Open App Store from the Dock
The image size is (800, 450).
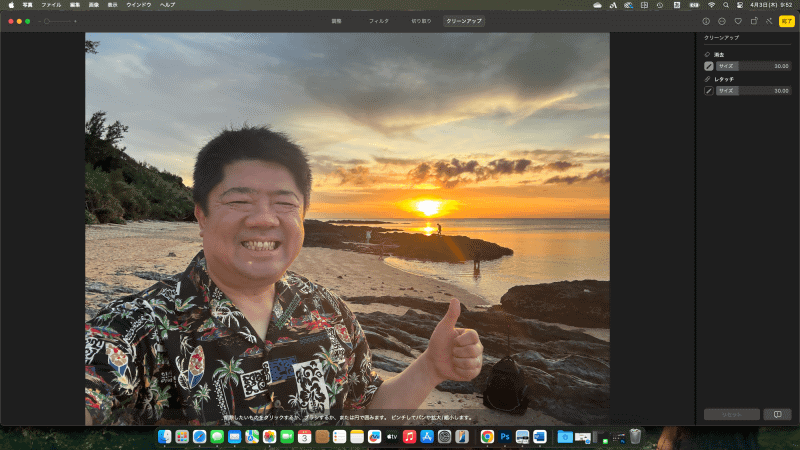[x=427, y=437]
